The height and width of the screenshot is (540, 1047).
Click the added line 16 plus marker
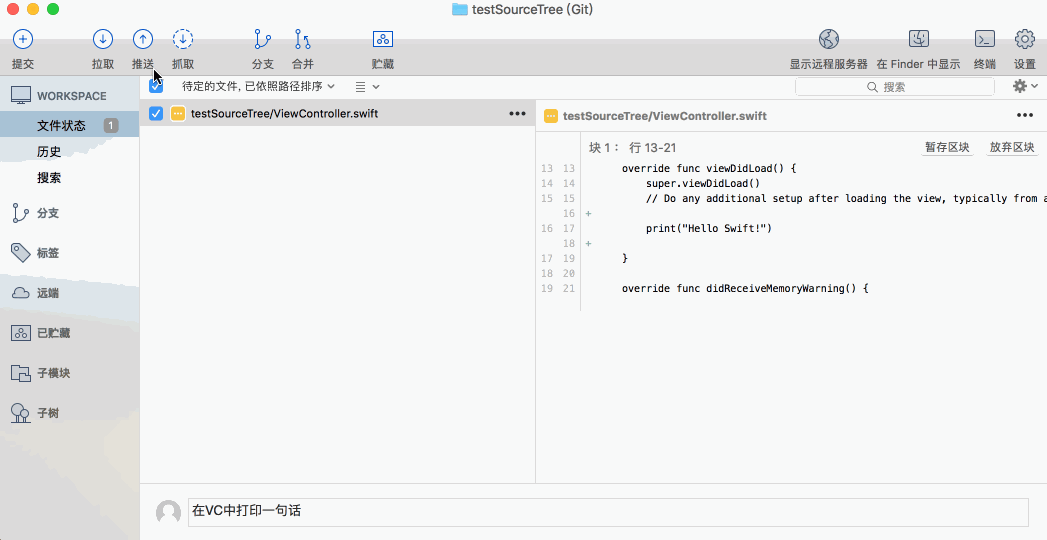[588, 214]
